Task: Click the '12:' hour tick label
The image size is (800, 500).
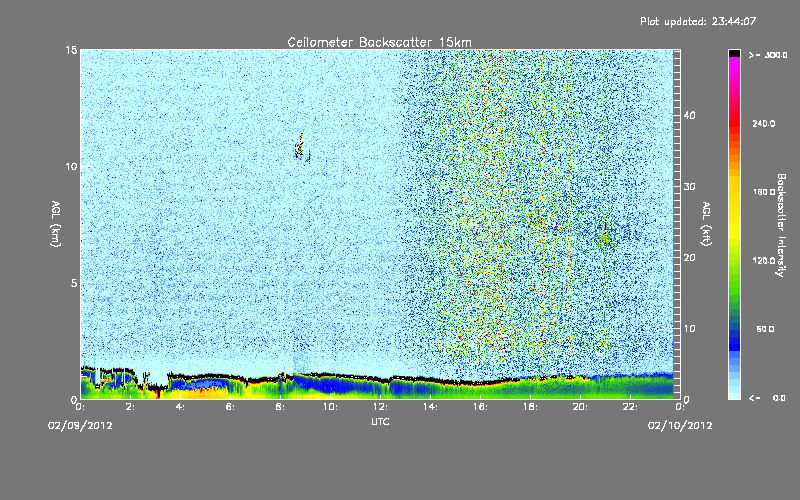Action: pos(380,407)
